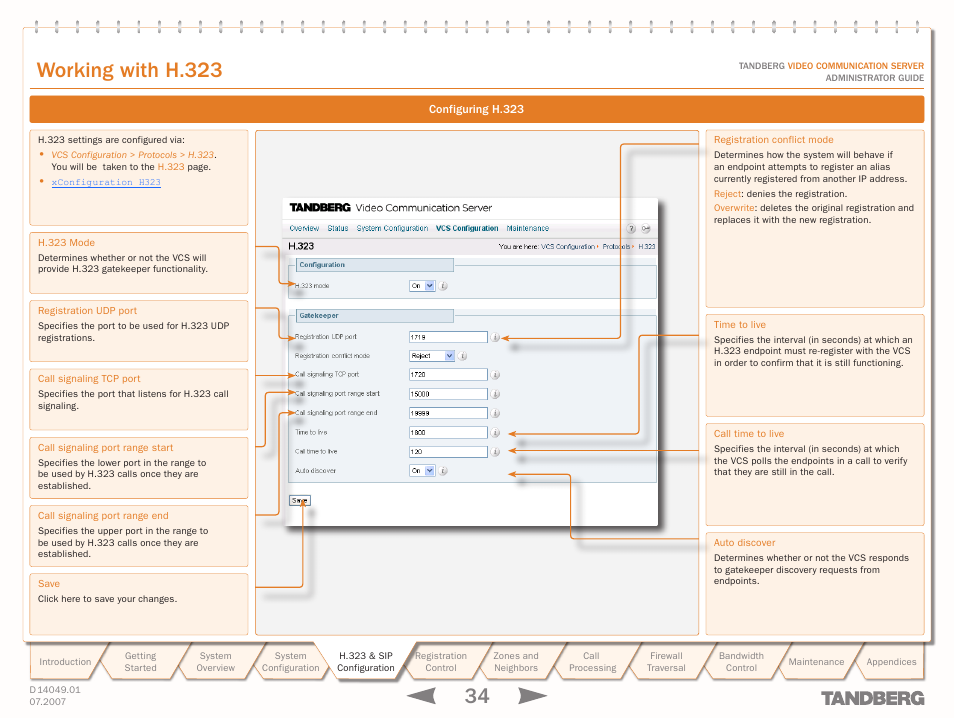
Task: Click Protocols in breadcrumb
Action: (616, 246)
